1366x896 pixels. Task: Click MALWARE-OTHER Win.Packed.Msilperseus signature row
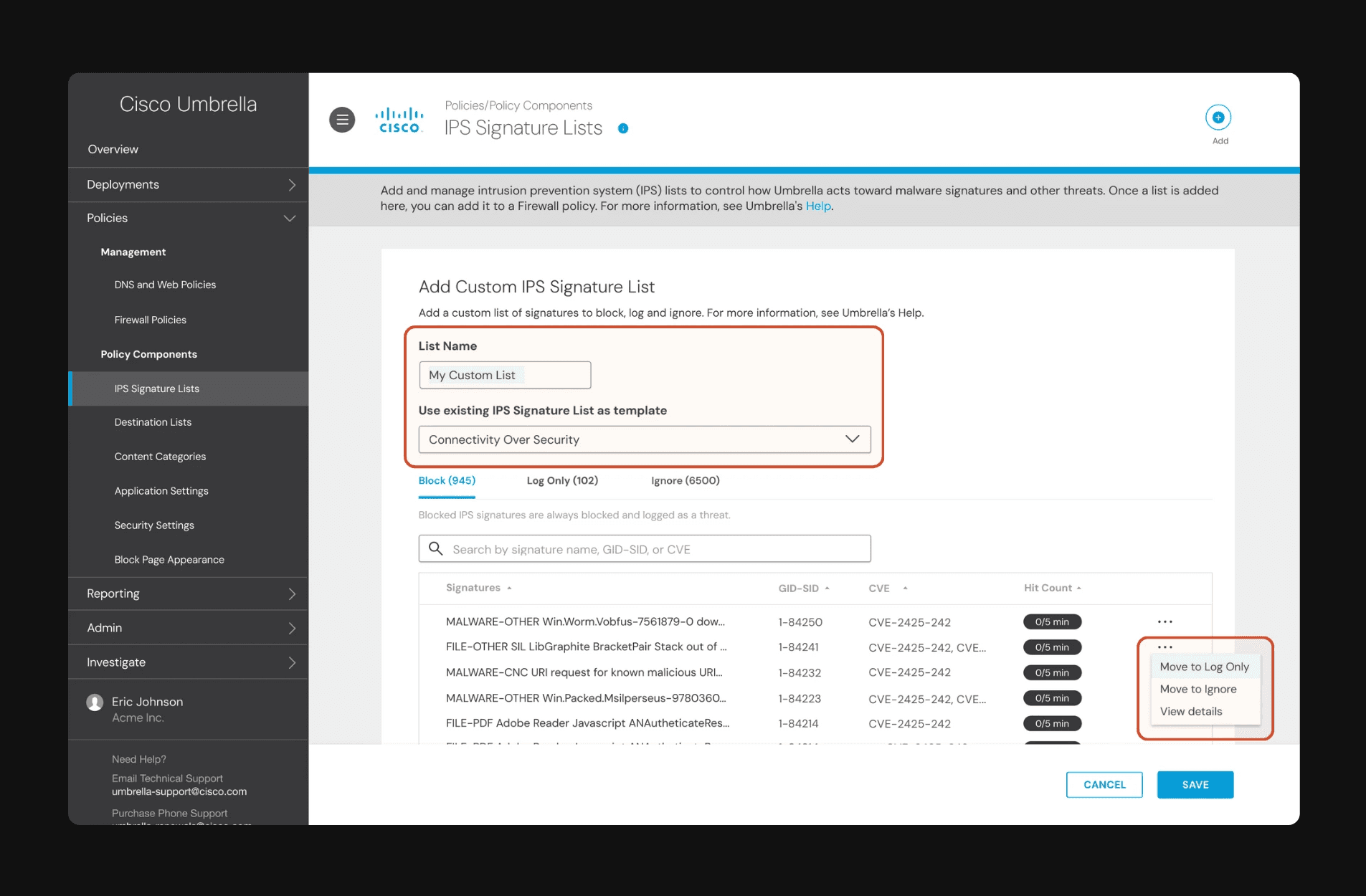coord(586,698)
